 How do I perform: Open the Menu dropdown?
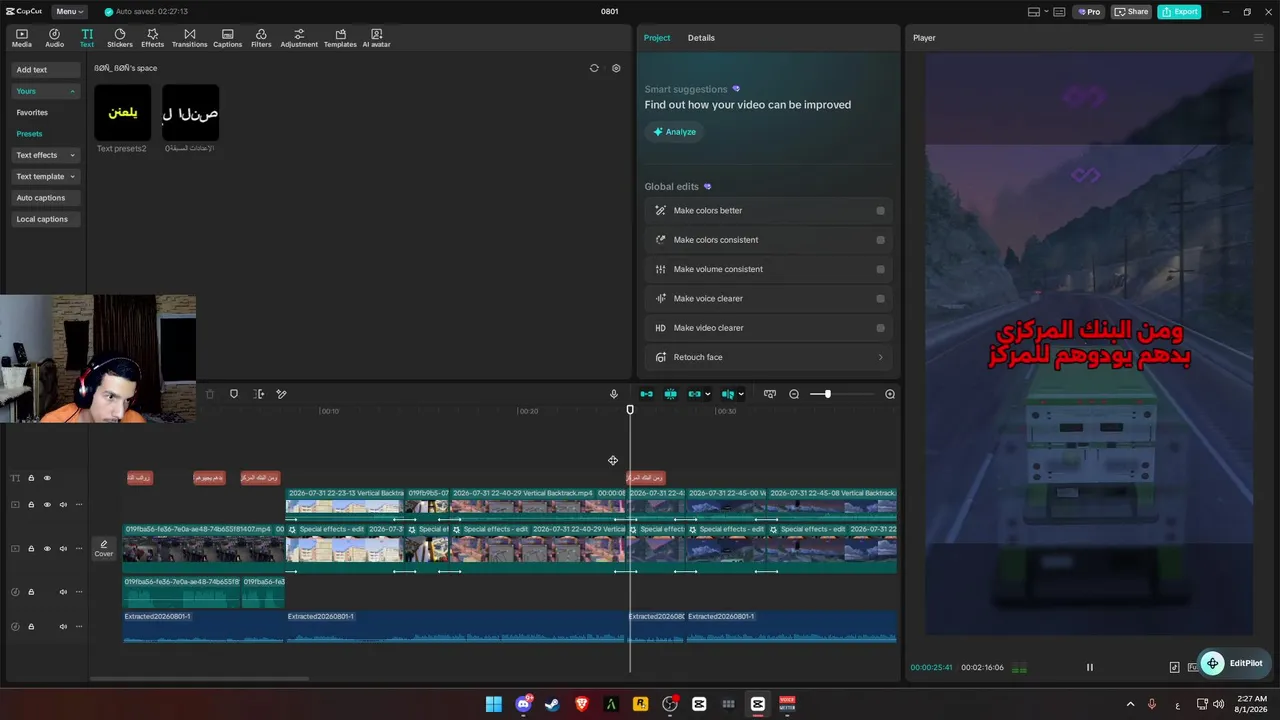69,12
